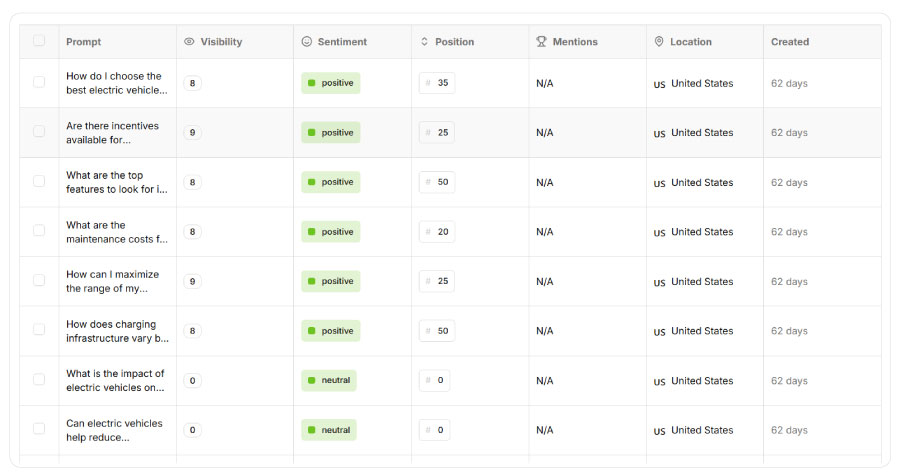
Task: Click the sort arrows icon beside Position
Action: click(x=424, y=42)
